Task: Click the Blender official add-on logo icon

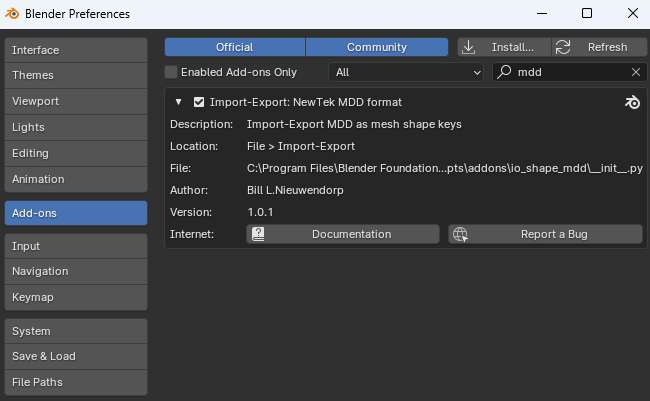Action: 633,102
